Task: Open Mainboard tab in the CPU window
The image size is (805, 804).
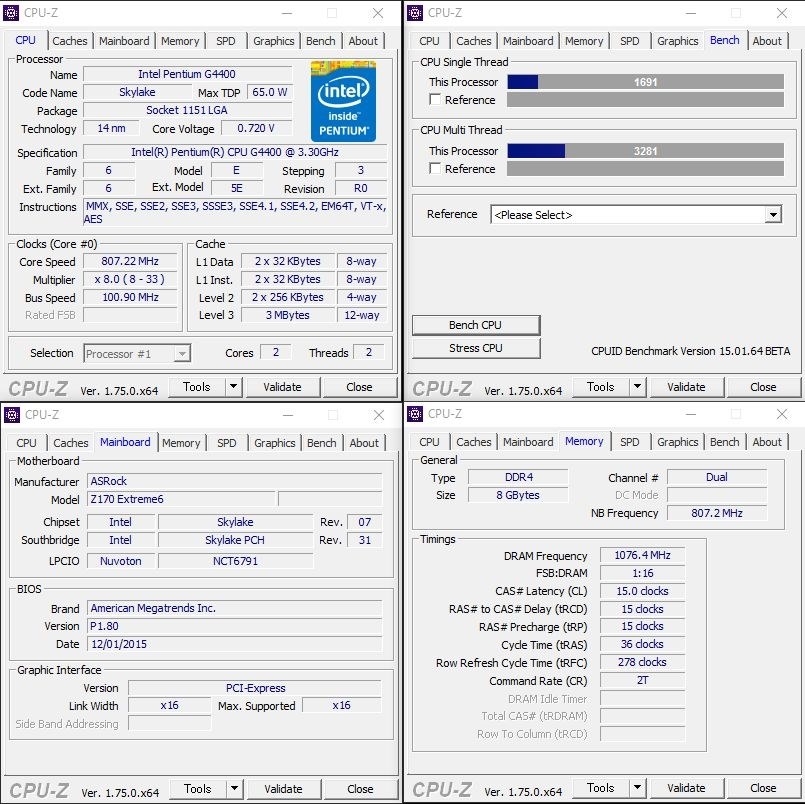Action: click(x=124, y=41)
